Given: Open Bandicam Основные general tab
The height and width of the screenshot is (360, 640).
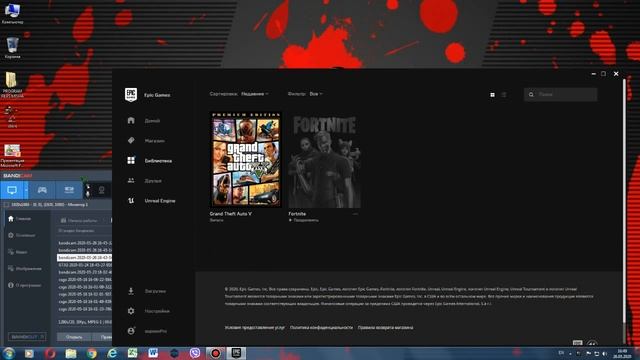Looking at the screenshot, I should 22,236.
